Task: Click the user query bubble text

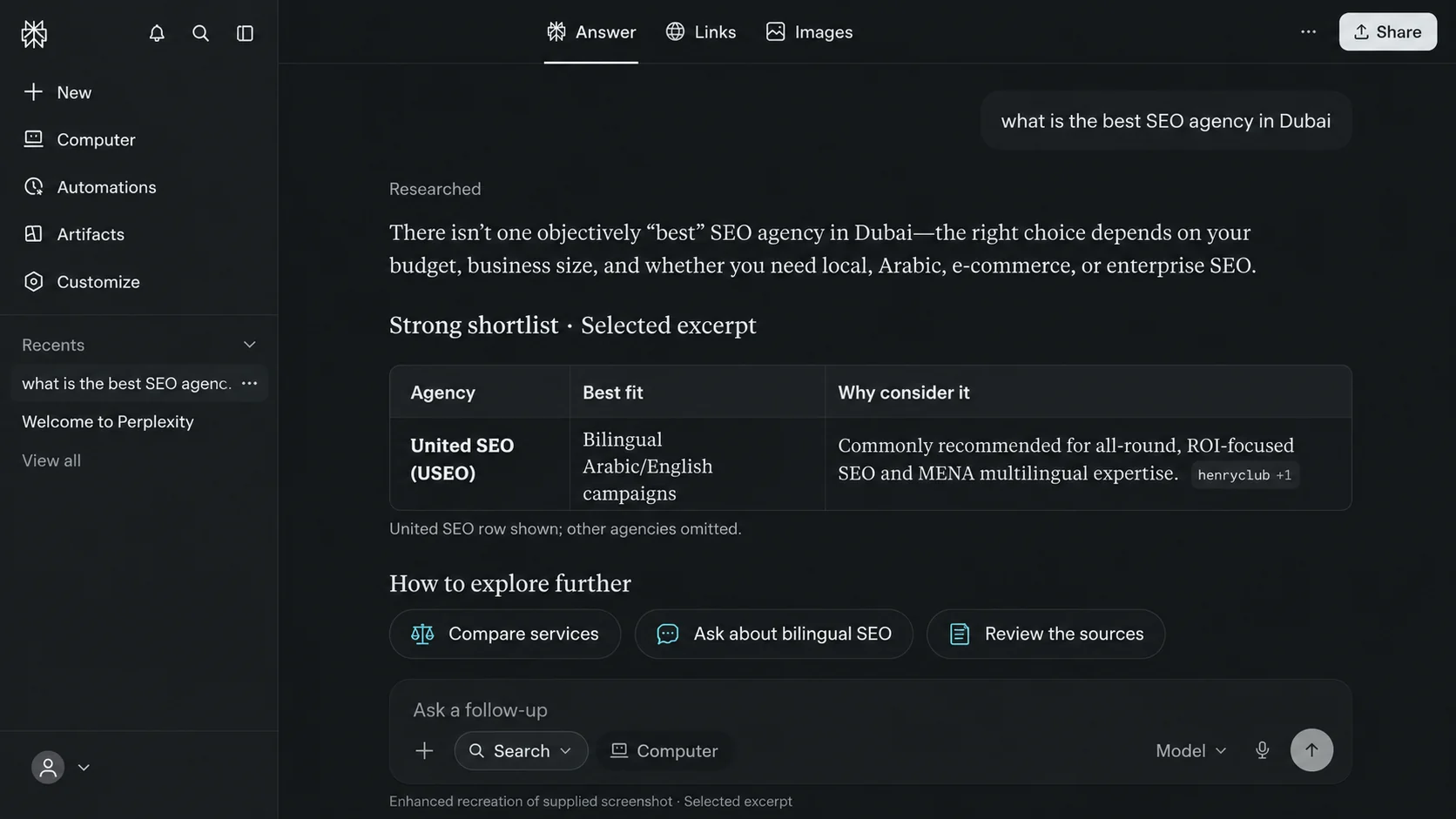Action: [x=1166, y=121]
